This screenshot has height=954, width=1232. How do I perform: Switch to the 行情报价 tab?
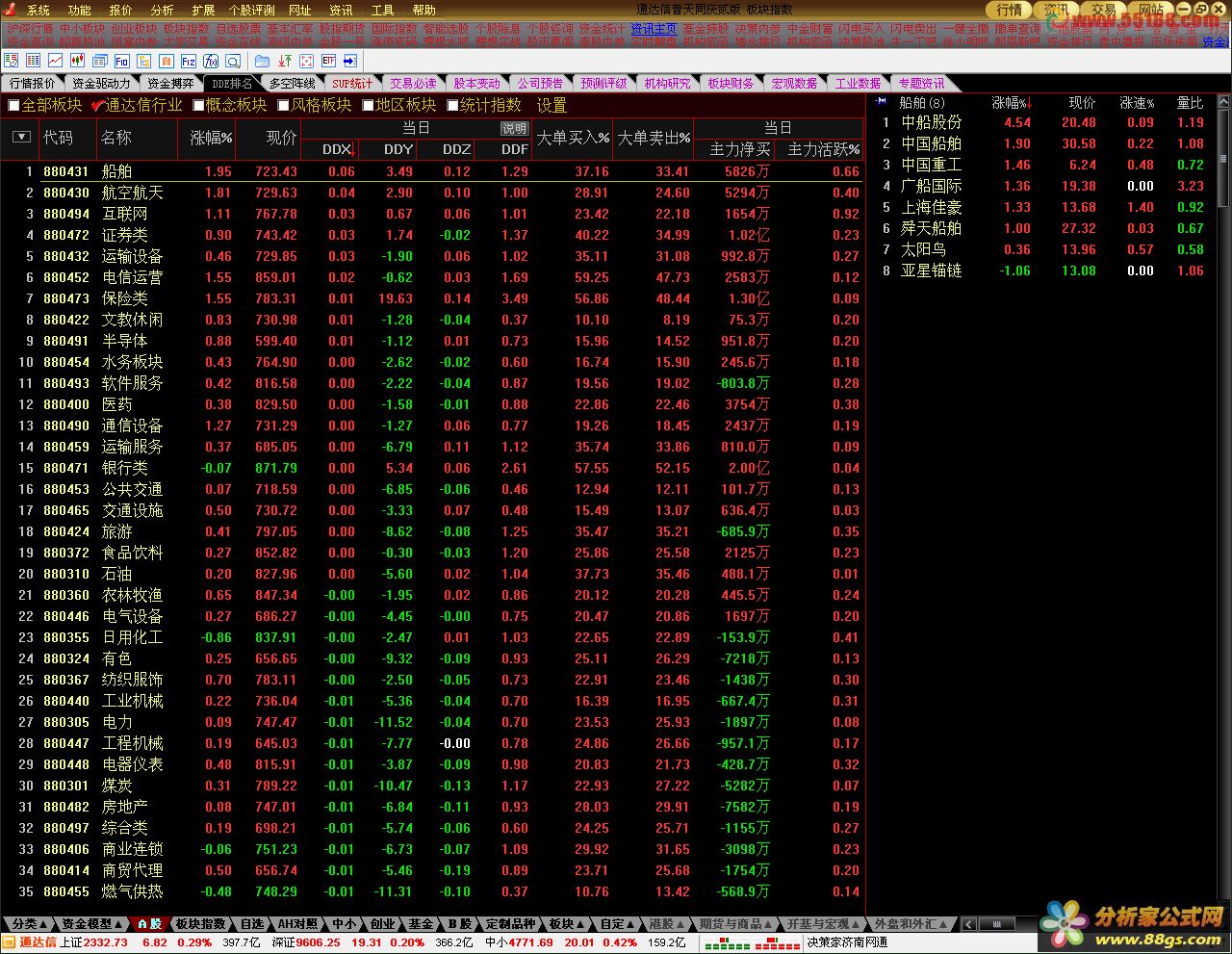[x=33, y=84]
